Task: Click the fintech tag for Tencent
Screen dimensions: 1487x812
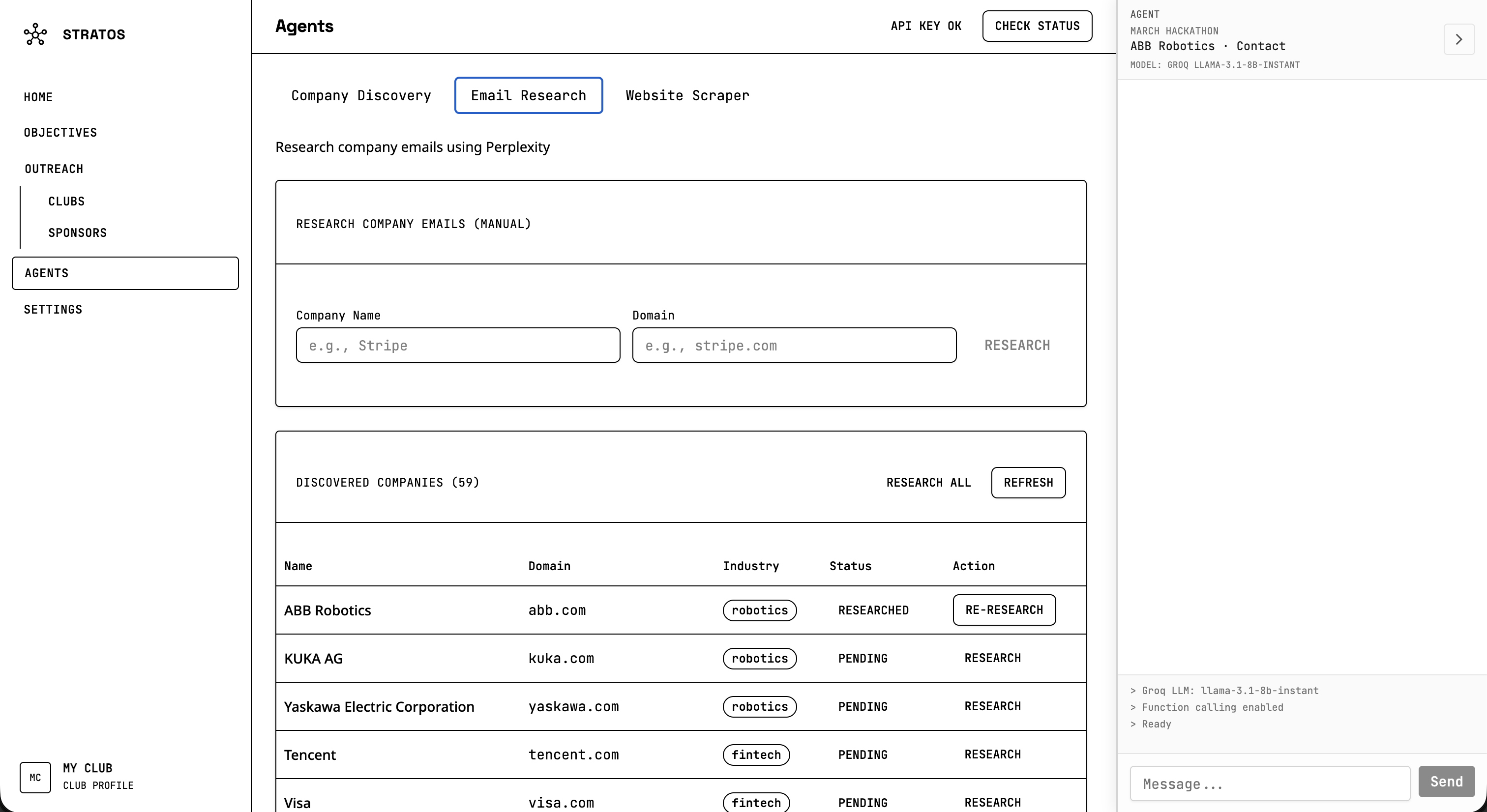Action: point(756,755)
